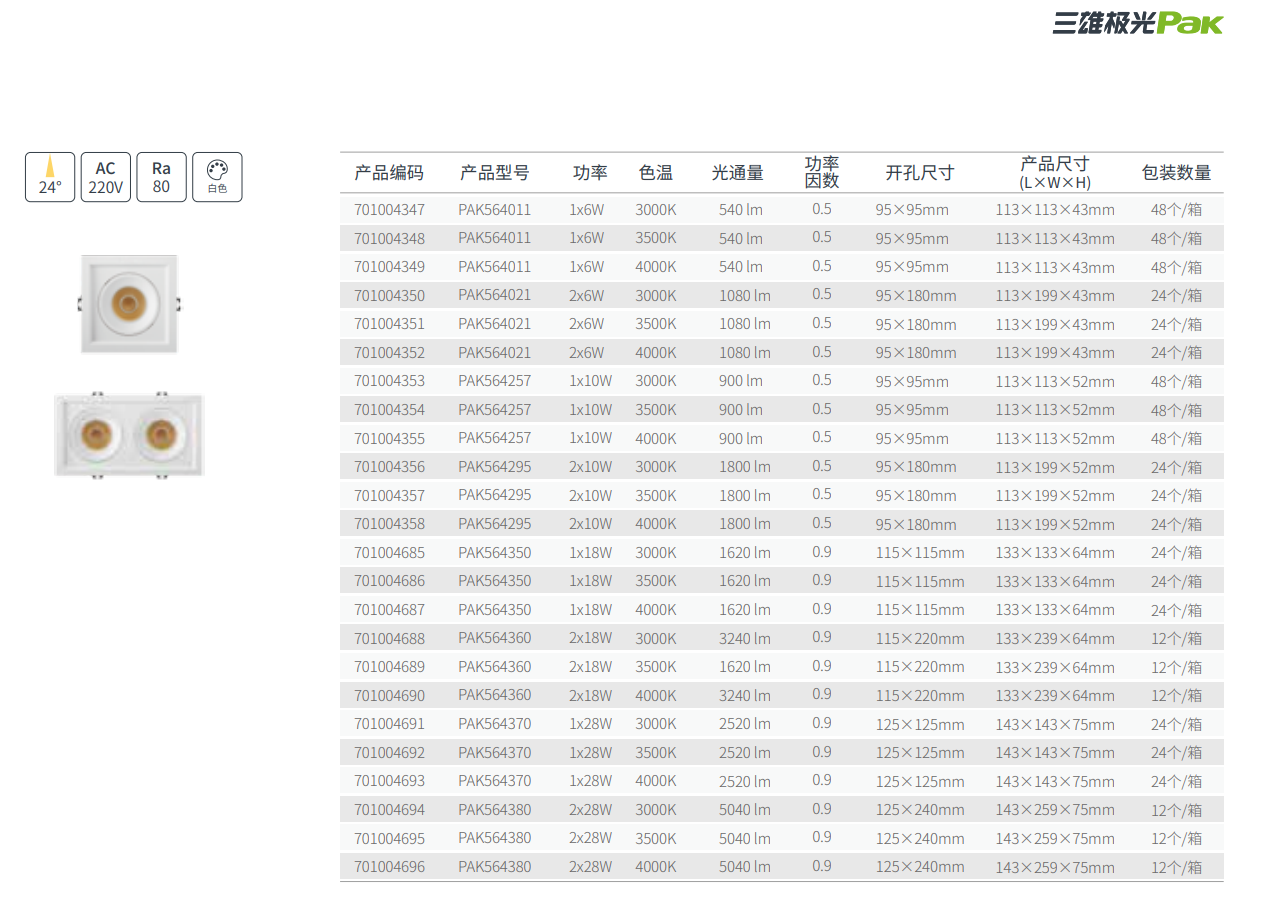
Task: Select the single-head spotlight product image
Action: point(129,303)
